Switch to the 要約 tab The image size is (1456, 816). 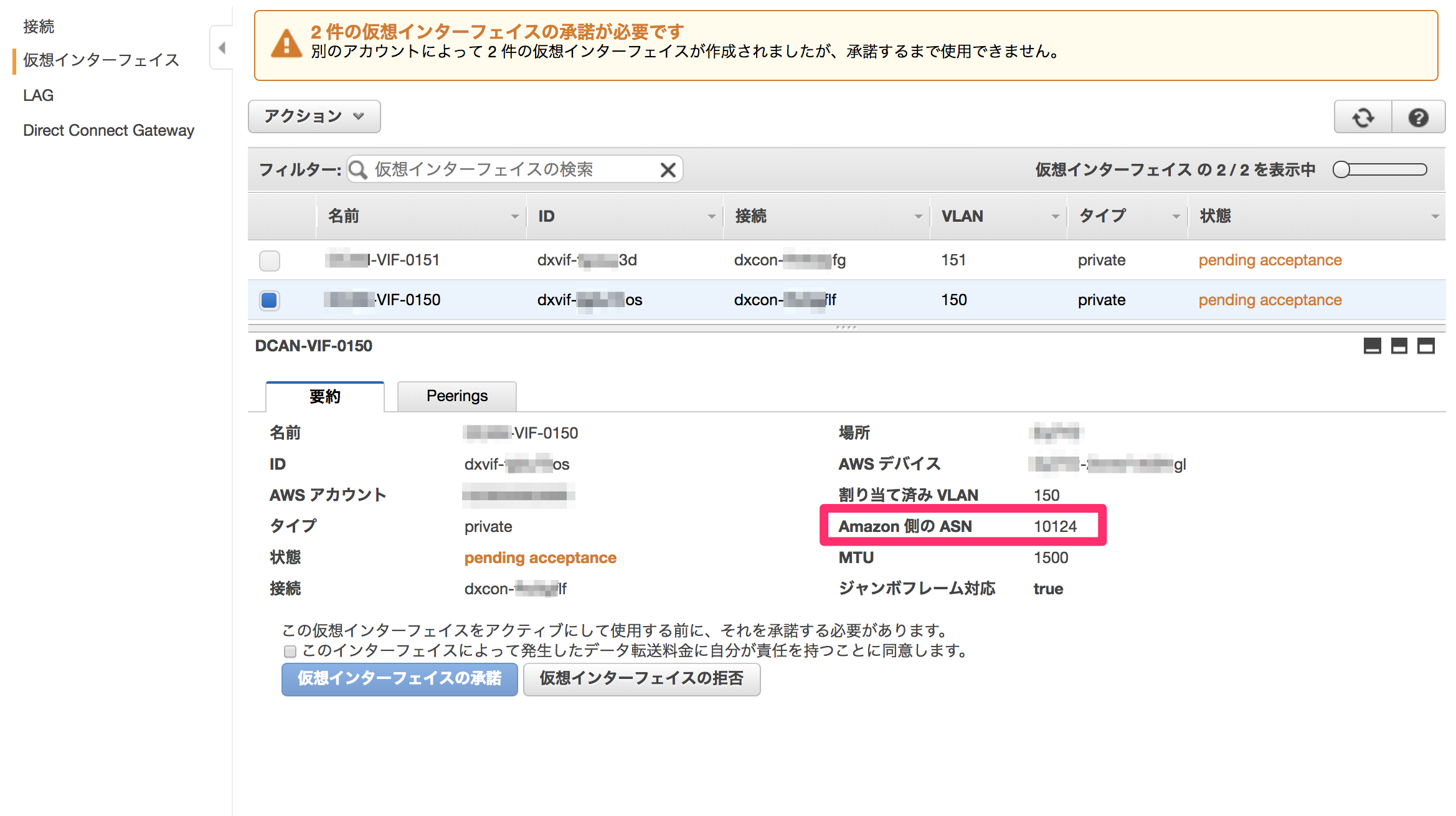pyautogui.click(x=325, y=396)
